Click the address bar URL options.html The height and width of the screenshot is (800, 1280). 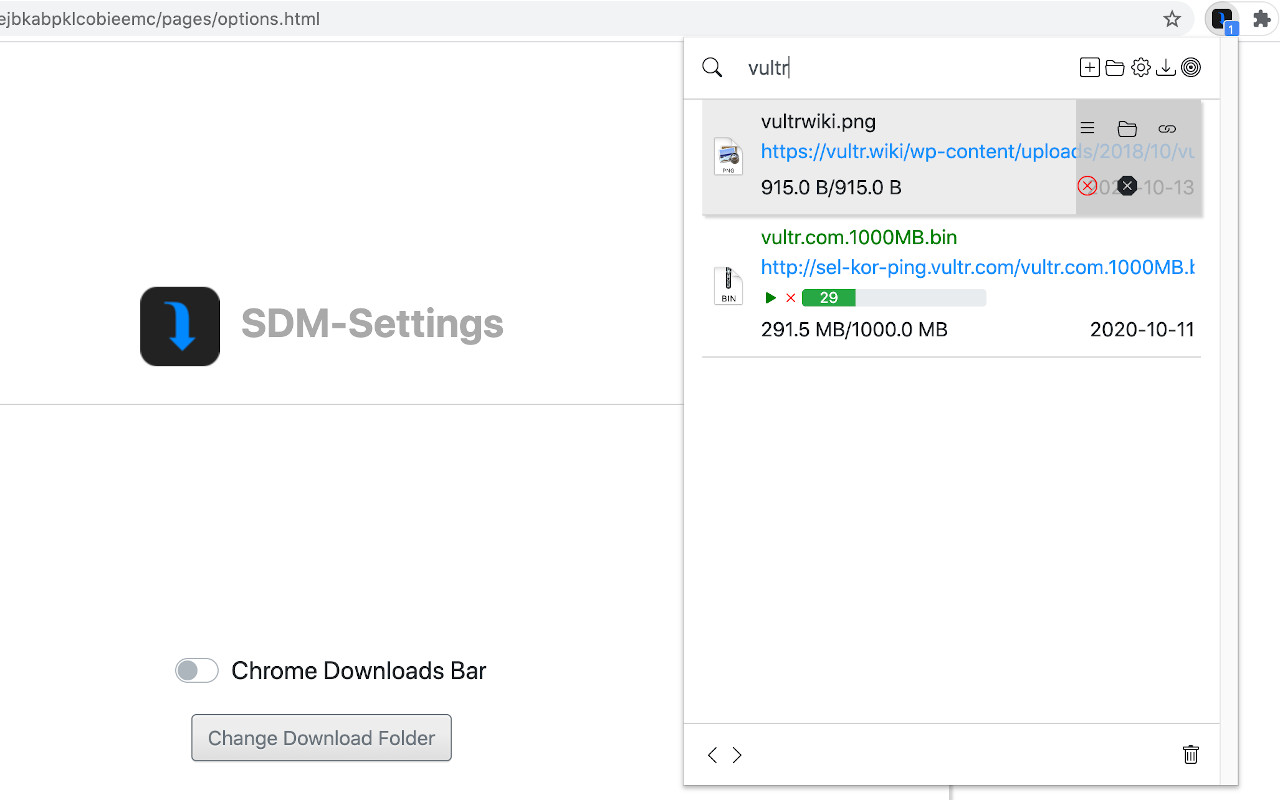pyautogui.click(x=160, y=19)
